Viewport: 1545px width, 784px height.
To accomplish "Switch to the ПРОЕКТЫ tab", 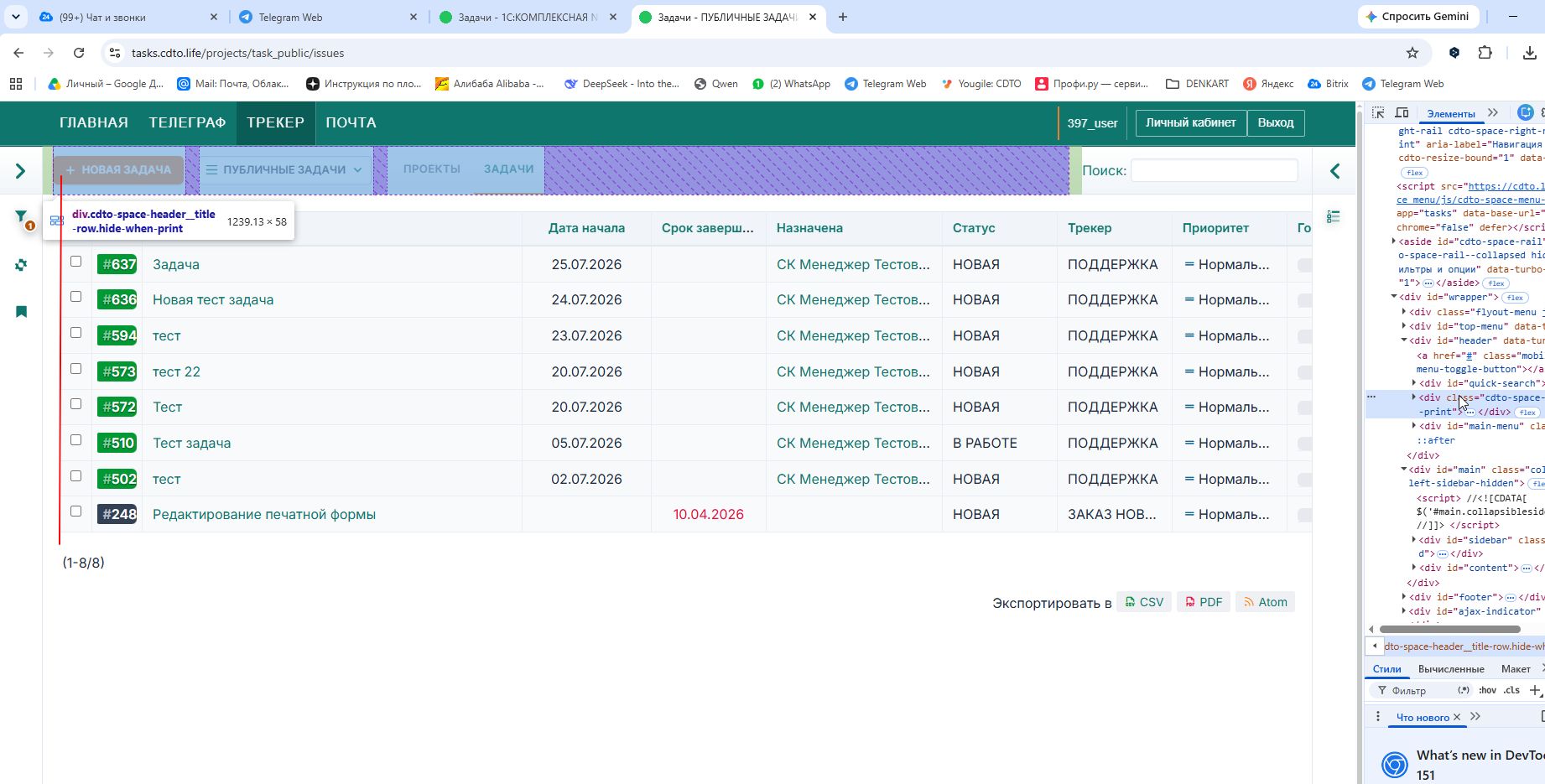I will pyautogui.click(x=432, y=169).
